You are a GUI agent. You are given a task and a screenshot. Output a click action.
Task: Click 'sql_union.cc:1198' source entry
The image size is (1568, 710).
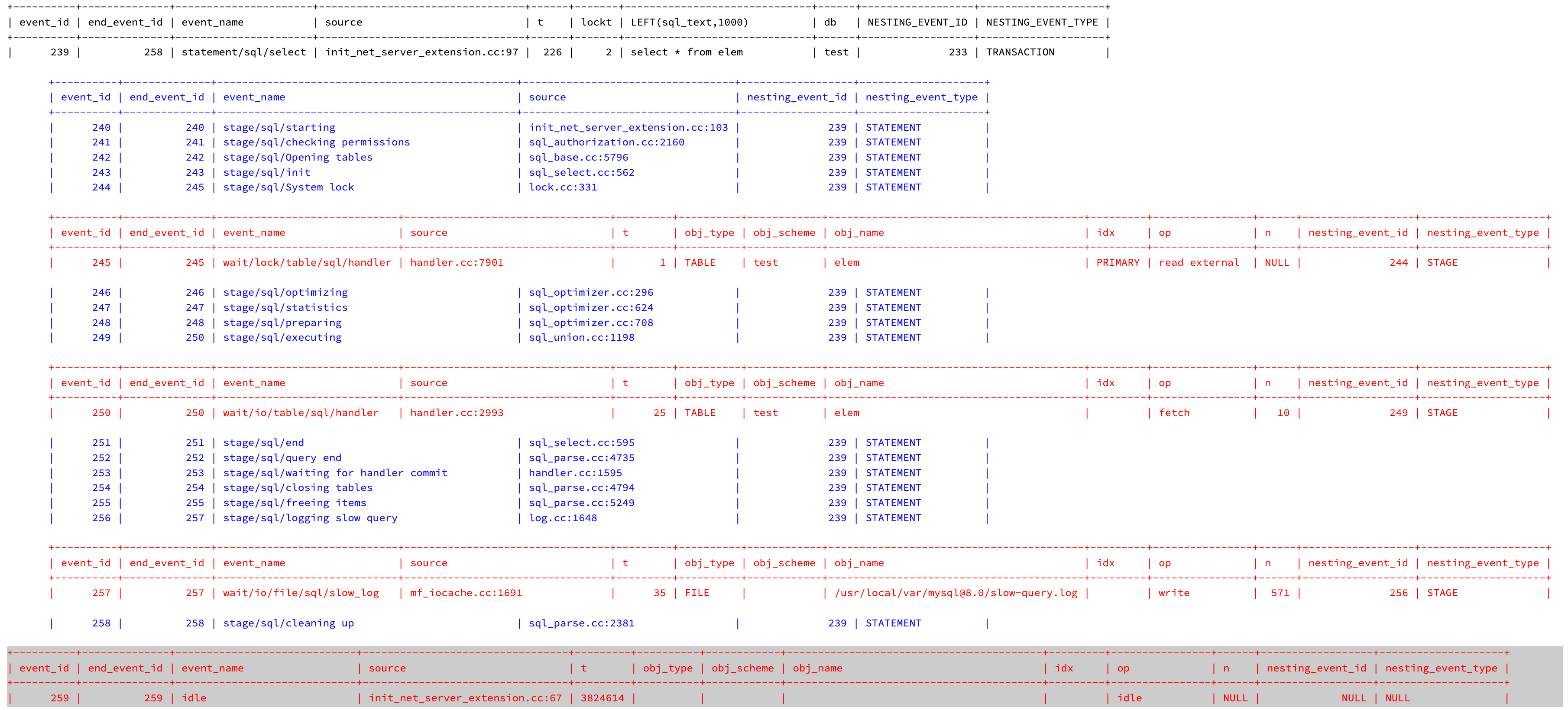click(x=581, y=338)
